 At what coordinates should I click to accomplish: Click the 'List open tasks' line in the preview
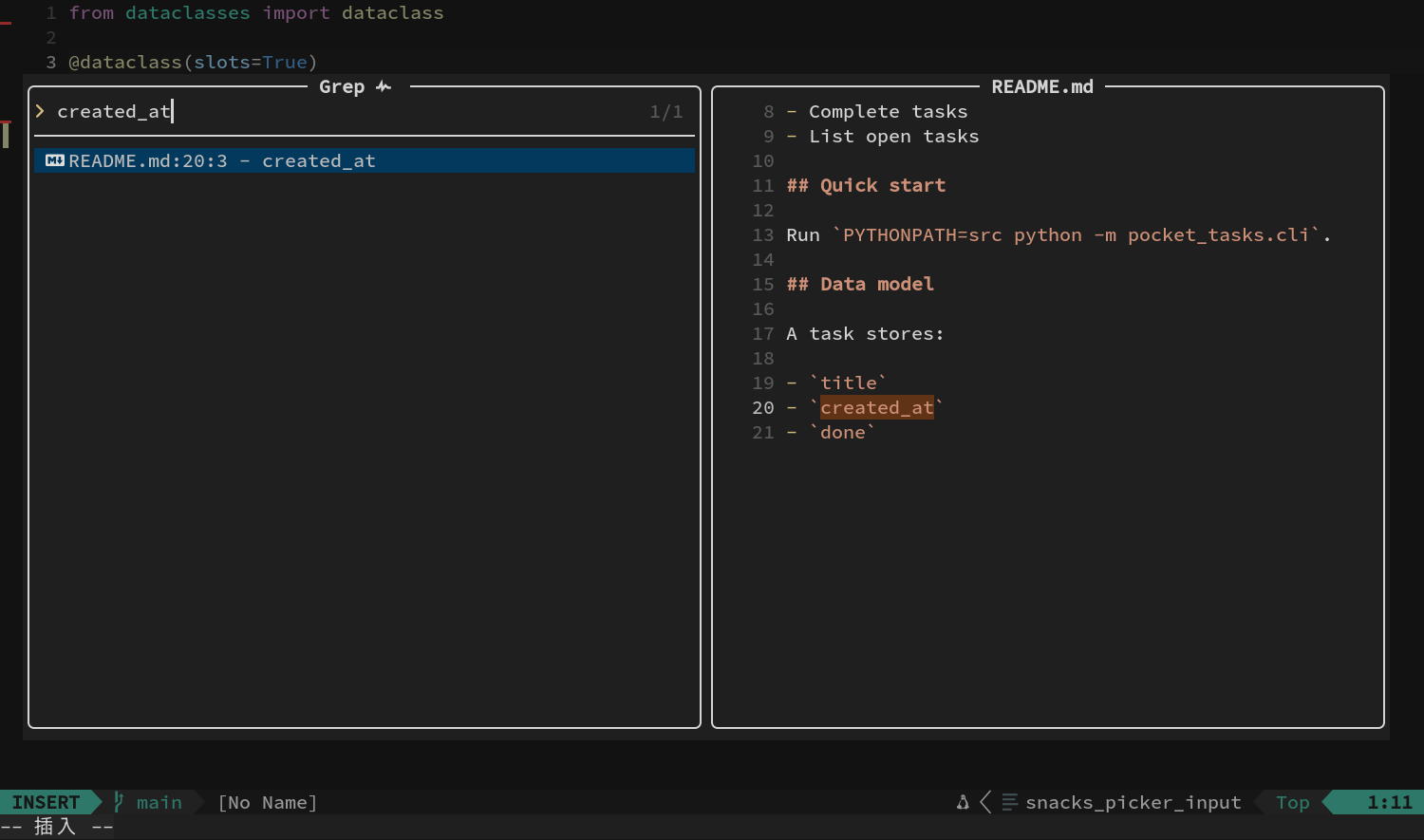pos(883,136)
